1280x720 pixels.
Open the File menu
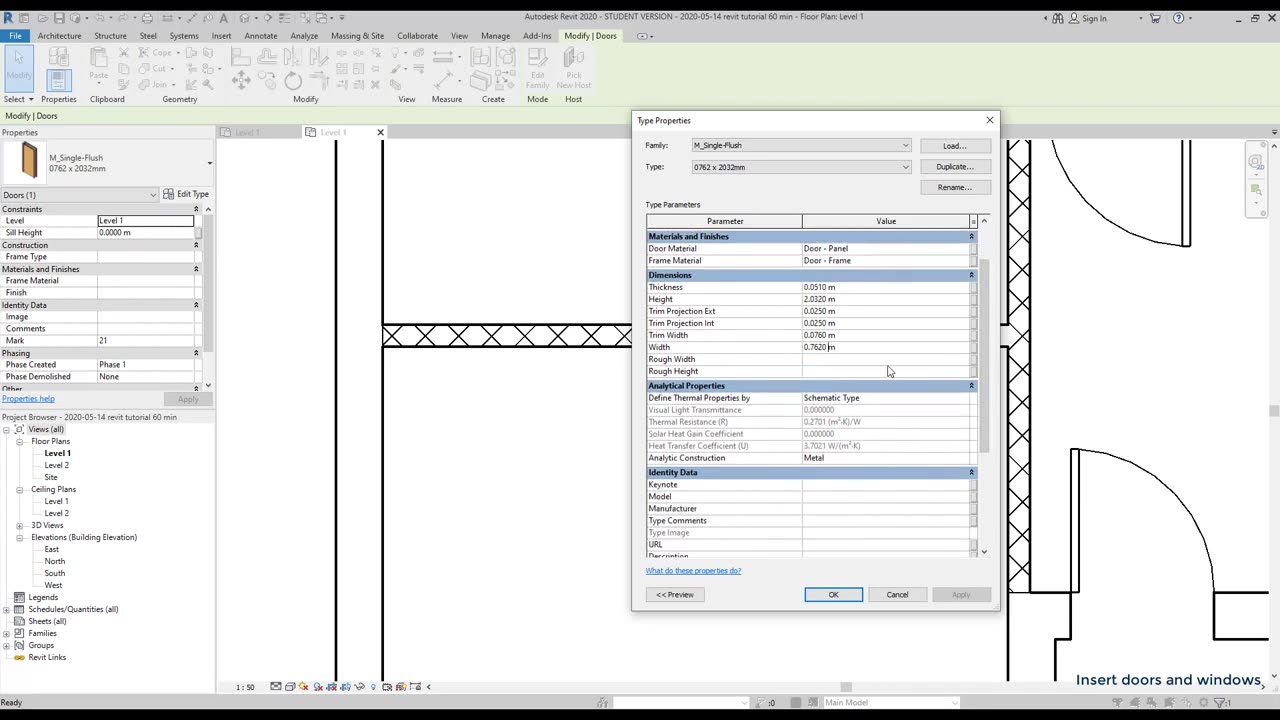(x=15, y=36)
